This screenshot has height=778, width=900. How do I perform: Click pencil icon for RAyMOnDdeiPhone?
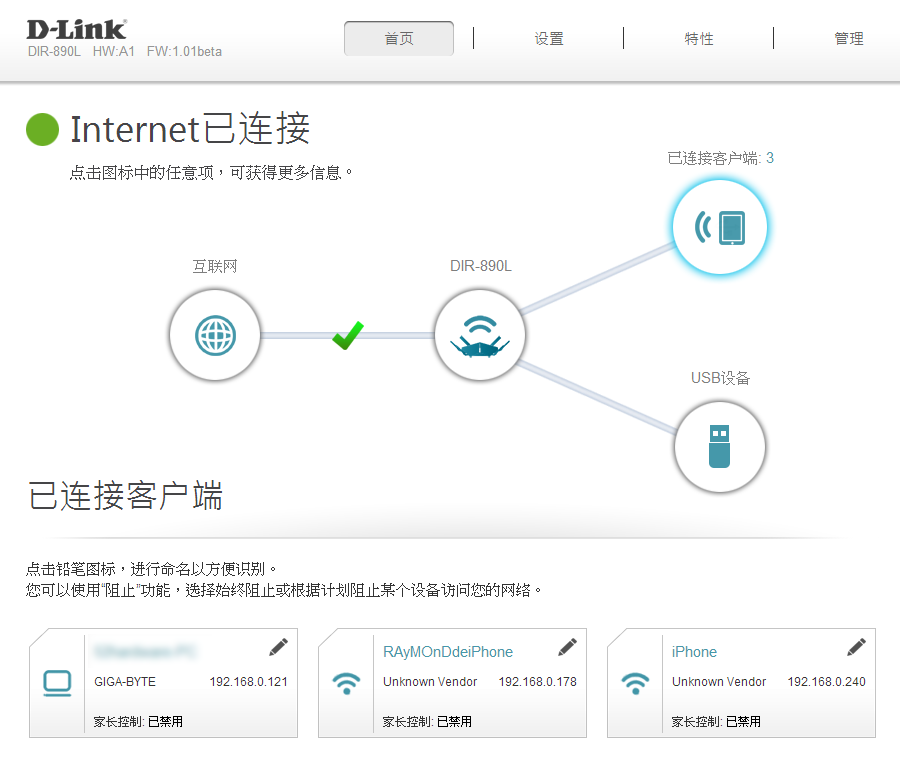point(567,647)
